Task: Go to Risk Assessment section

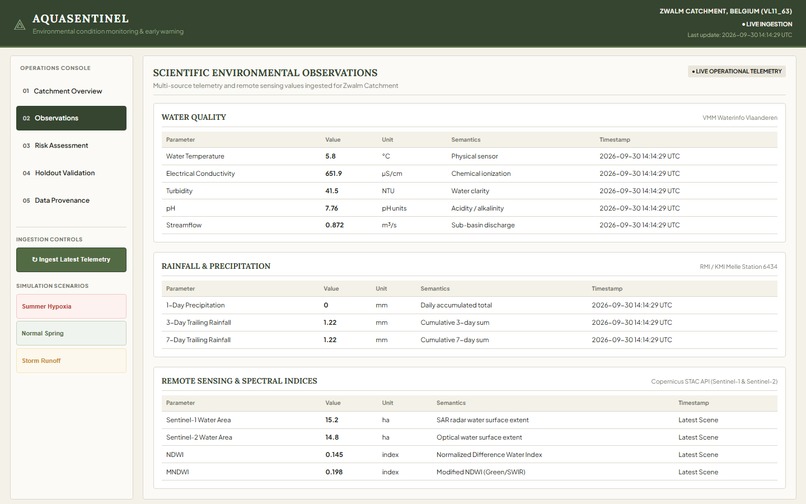Action: point(71,146)
